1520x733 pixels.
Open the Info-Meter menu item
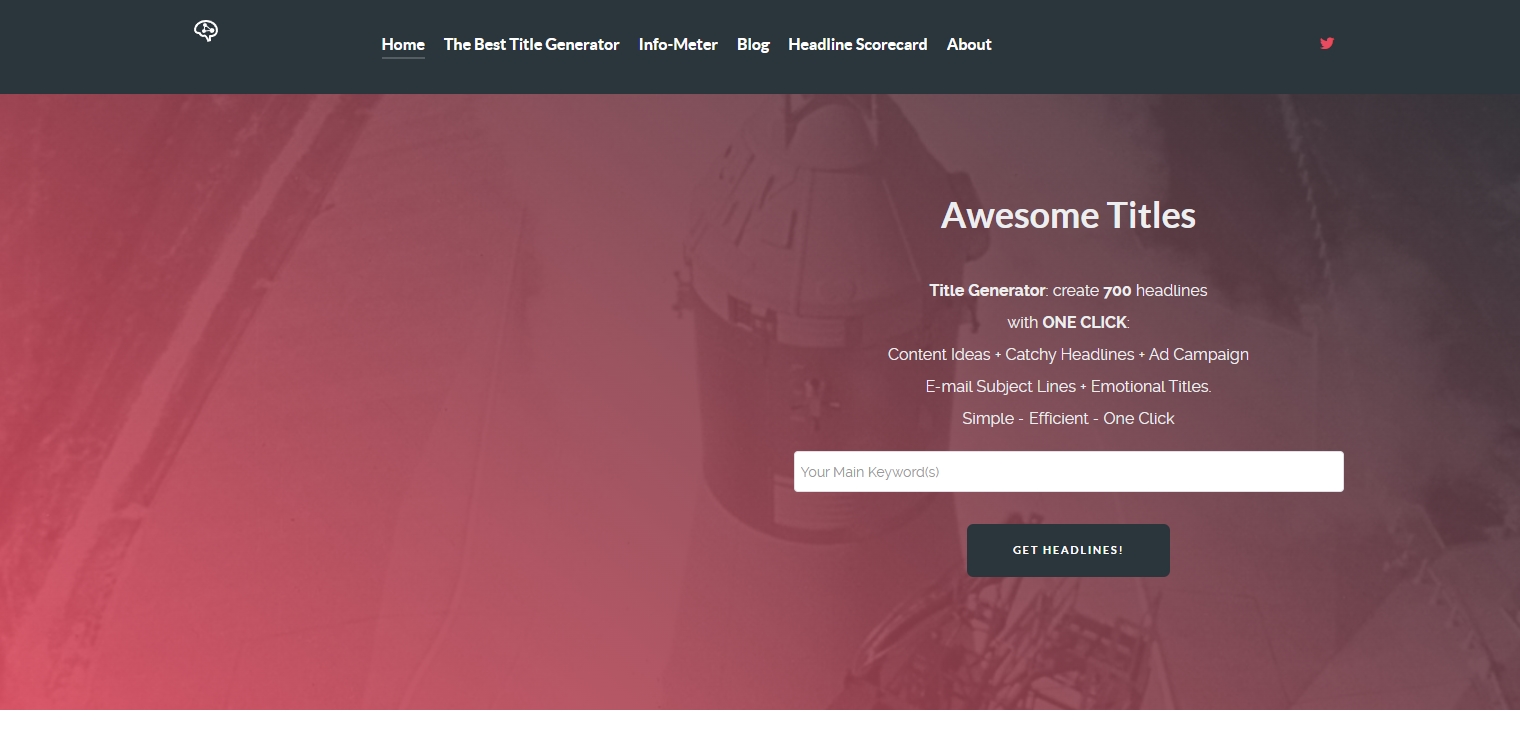tap(678, 44)
